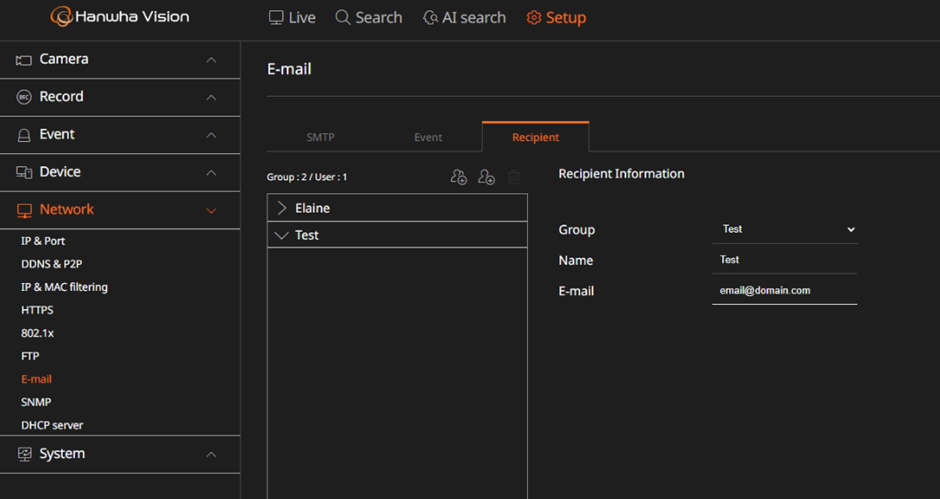
Task: Collapse the Test group arrow
Action: [x=281, y=235]
